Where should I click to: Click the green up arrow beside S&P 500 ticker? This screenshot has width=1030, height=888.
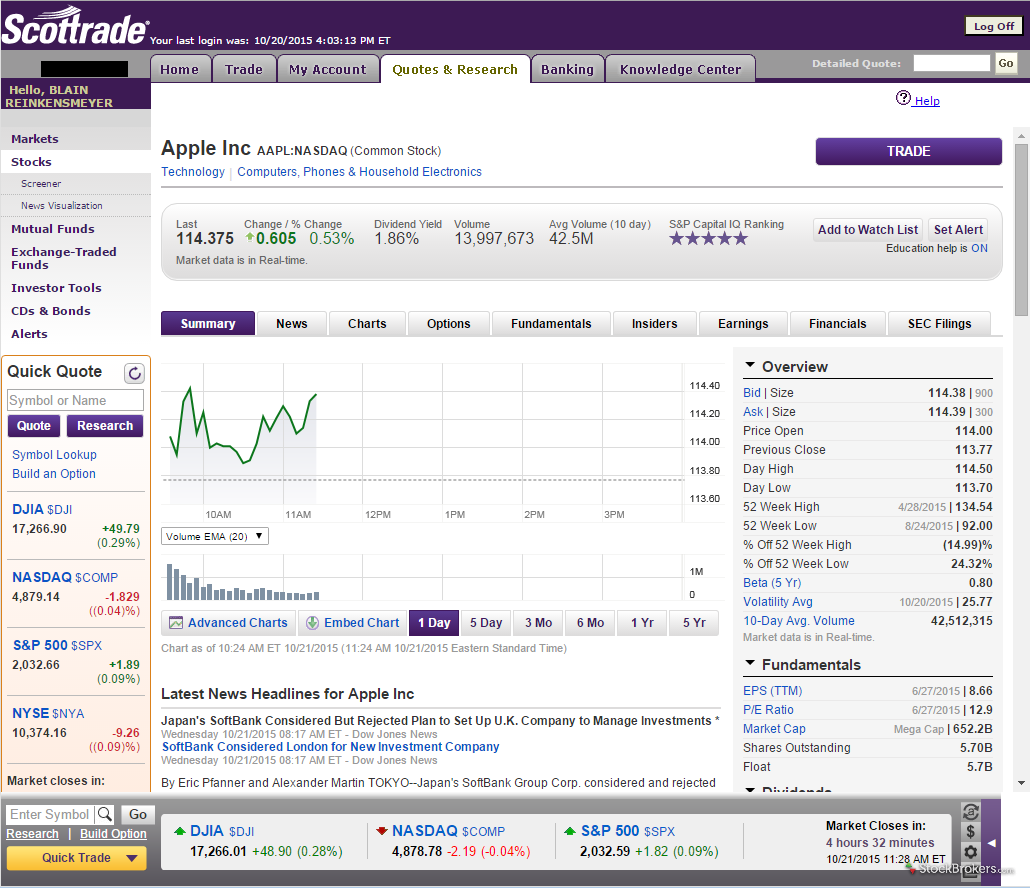[x=570, y=831]
